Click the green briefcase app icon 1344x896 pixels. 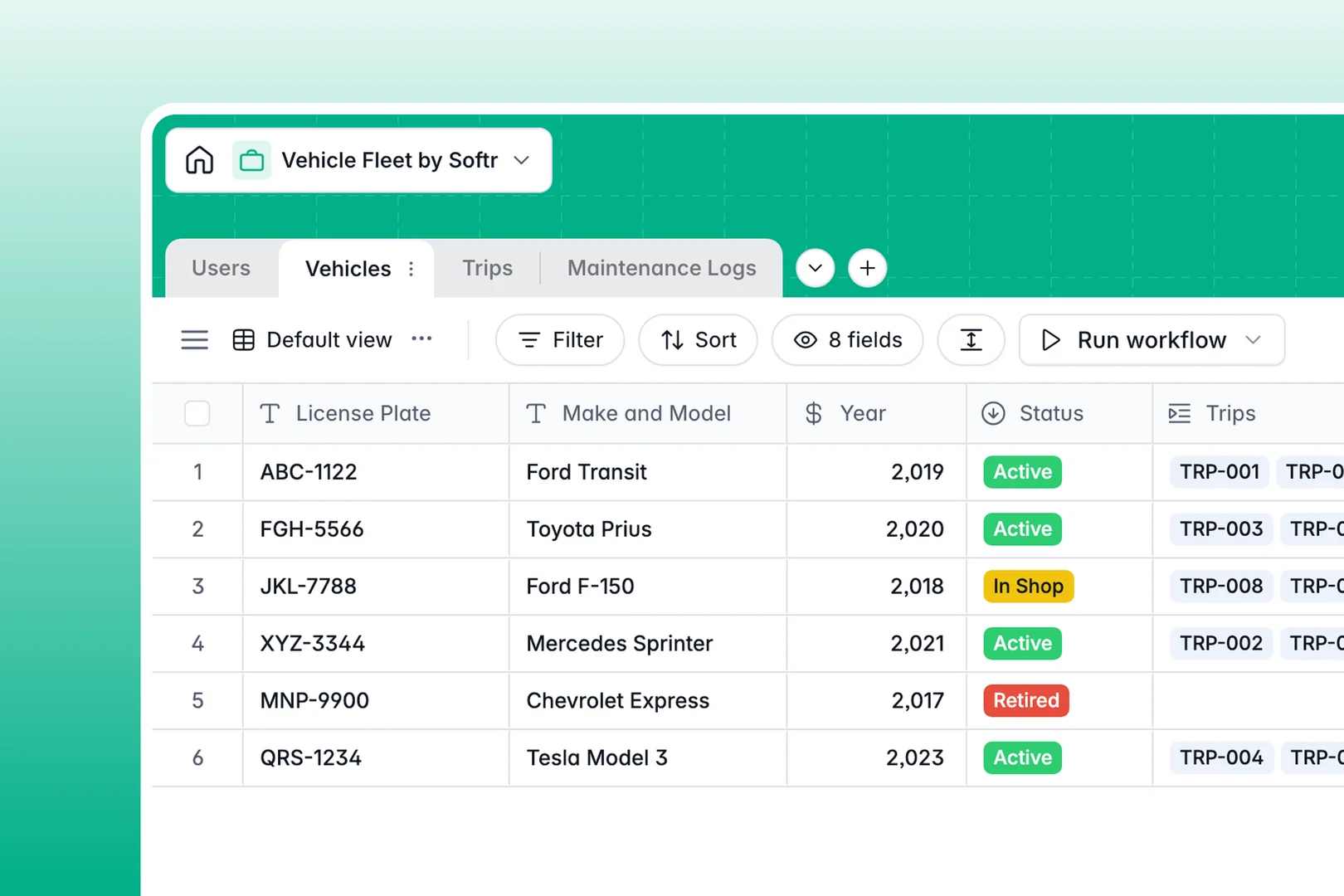(251, 160)
